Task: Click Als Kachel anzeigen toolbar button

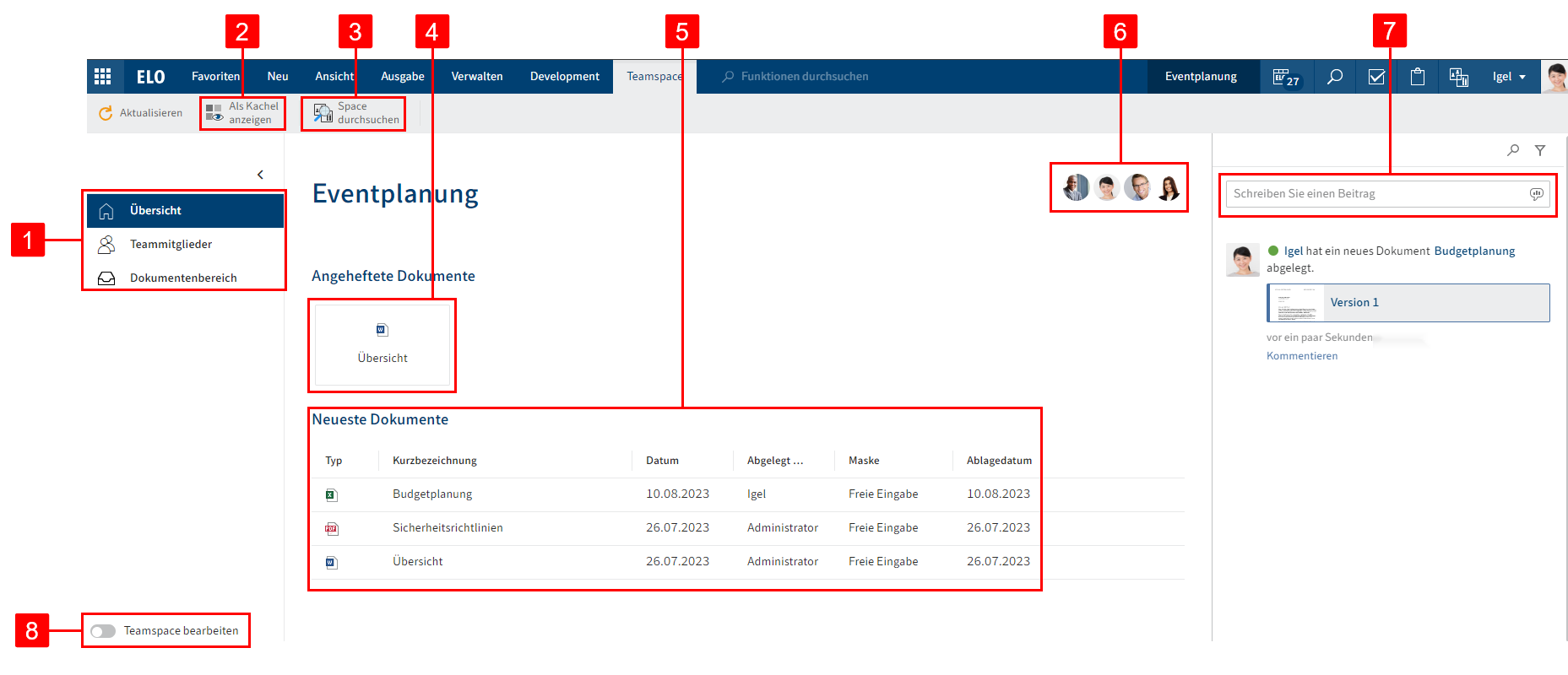Action: pyautogui.click(x=242, y=113)
